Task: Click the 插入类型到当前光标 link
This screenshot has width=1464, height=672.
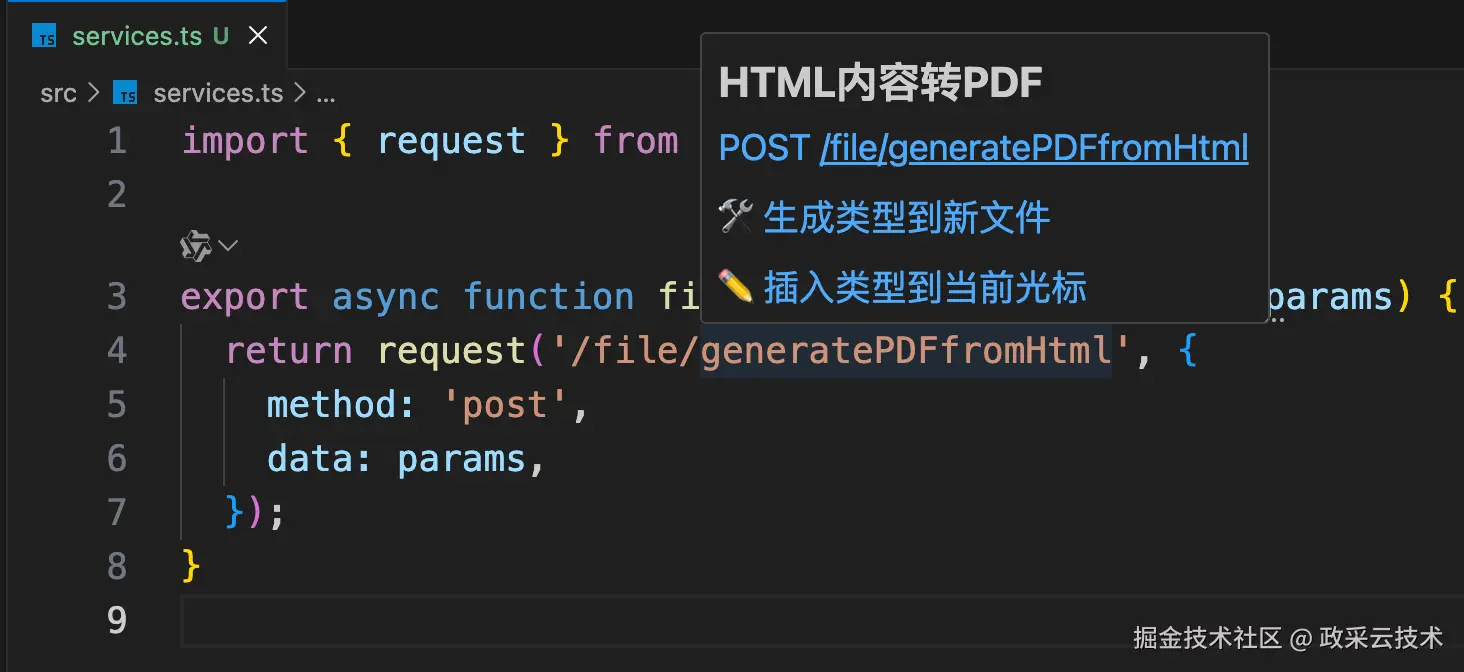Action: pyautogui.click(x=924, y=288)
